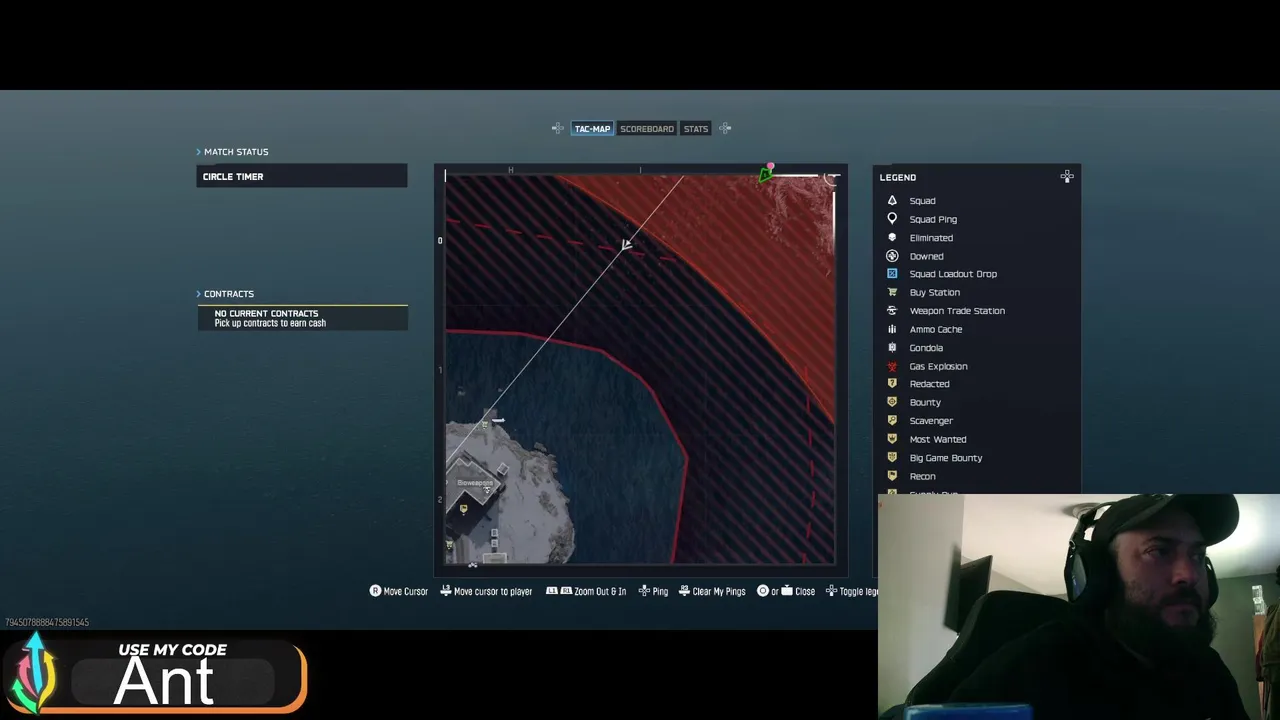Click the green squad marker on the map
The height and width of the screenshot is (720, 1280).
(x=765, y=176)
